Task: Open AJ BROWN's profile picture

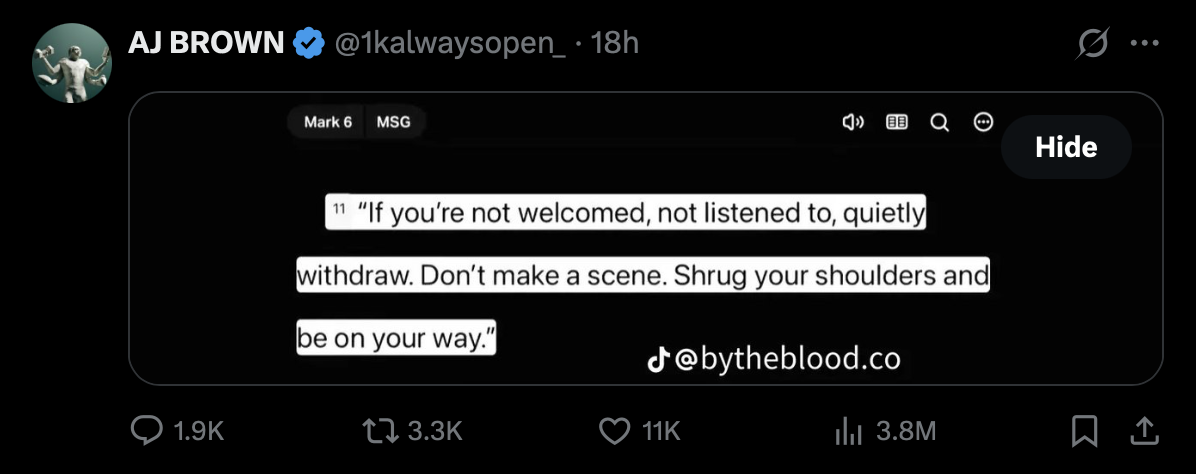Action: click(x=71, y=63)
